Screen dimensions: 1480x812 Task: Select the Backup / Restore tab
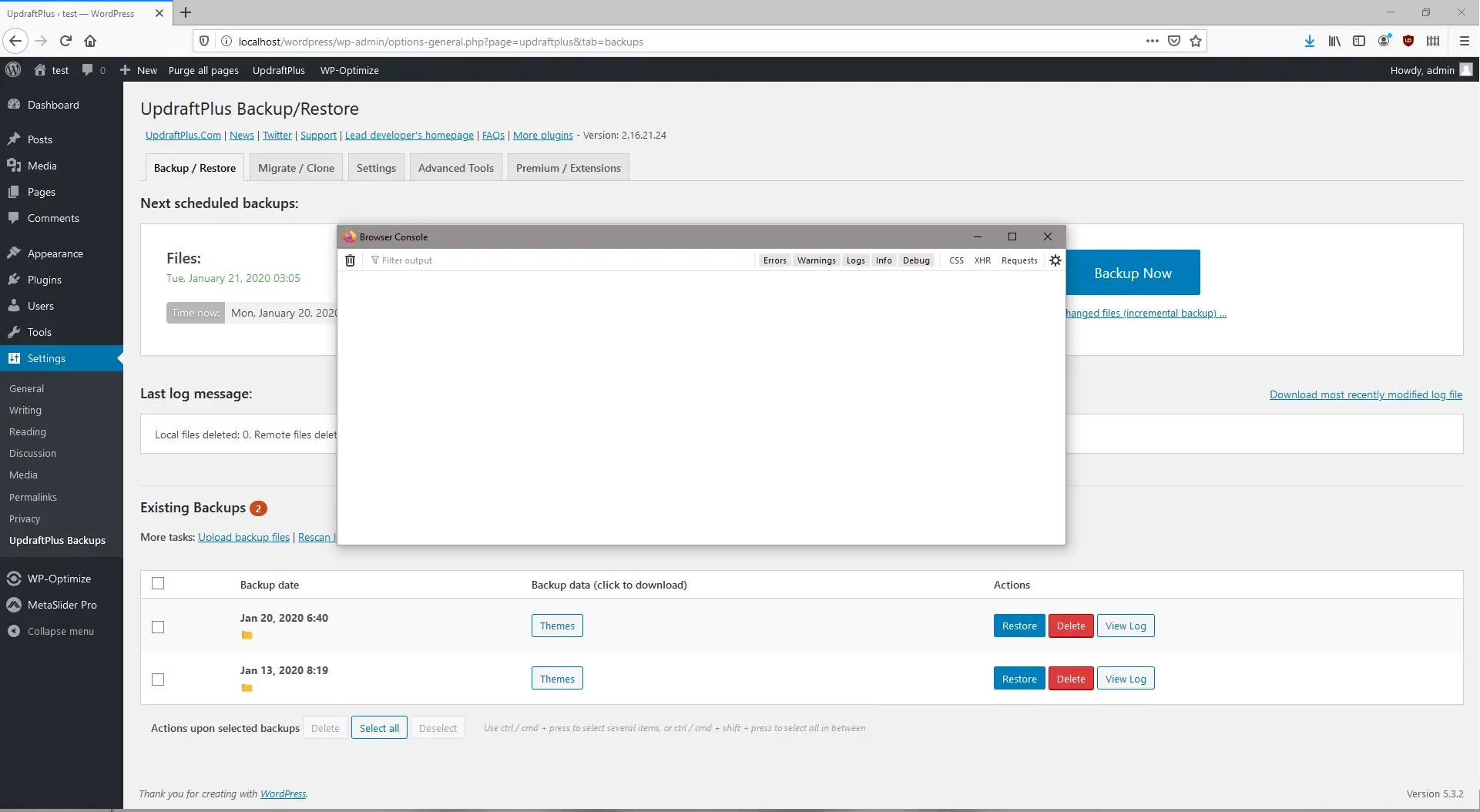point(195,168)
